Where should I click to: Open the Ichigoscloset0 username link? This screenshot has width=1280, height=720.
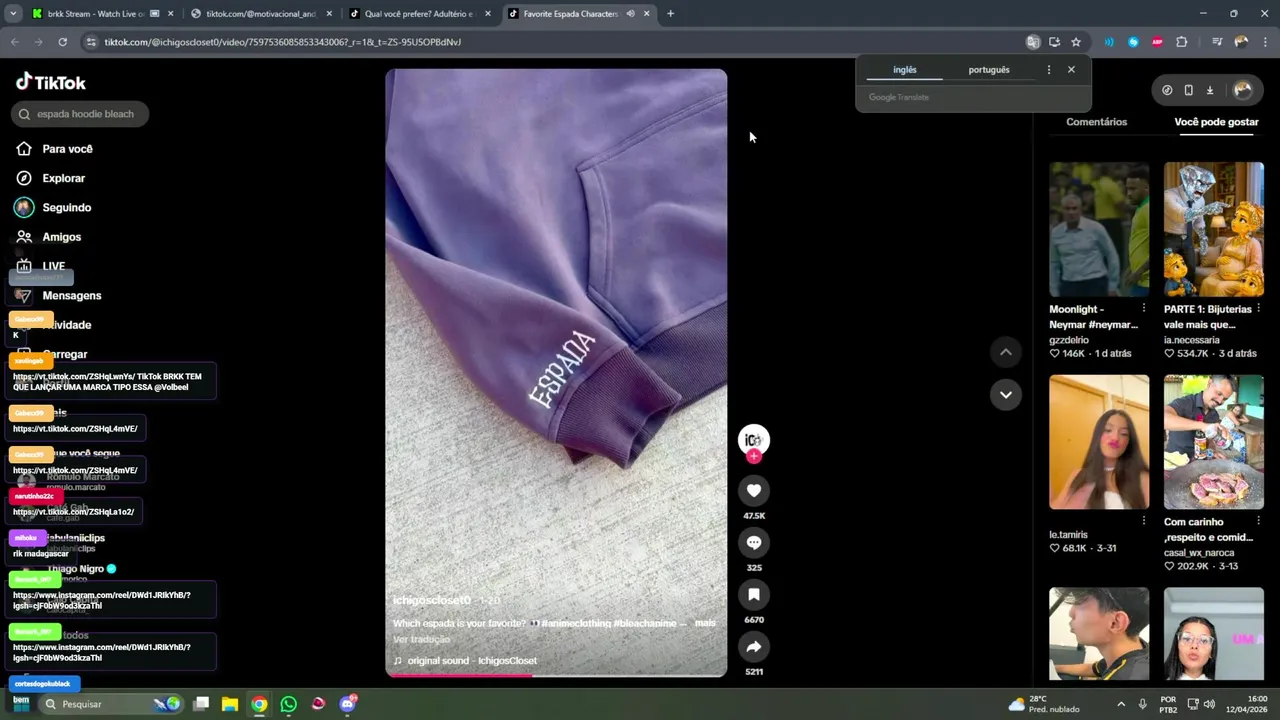[431, 600]
